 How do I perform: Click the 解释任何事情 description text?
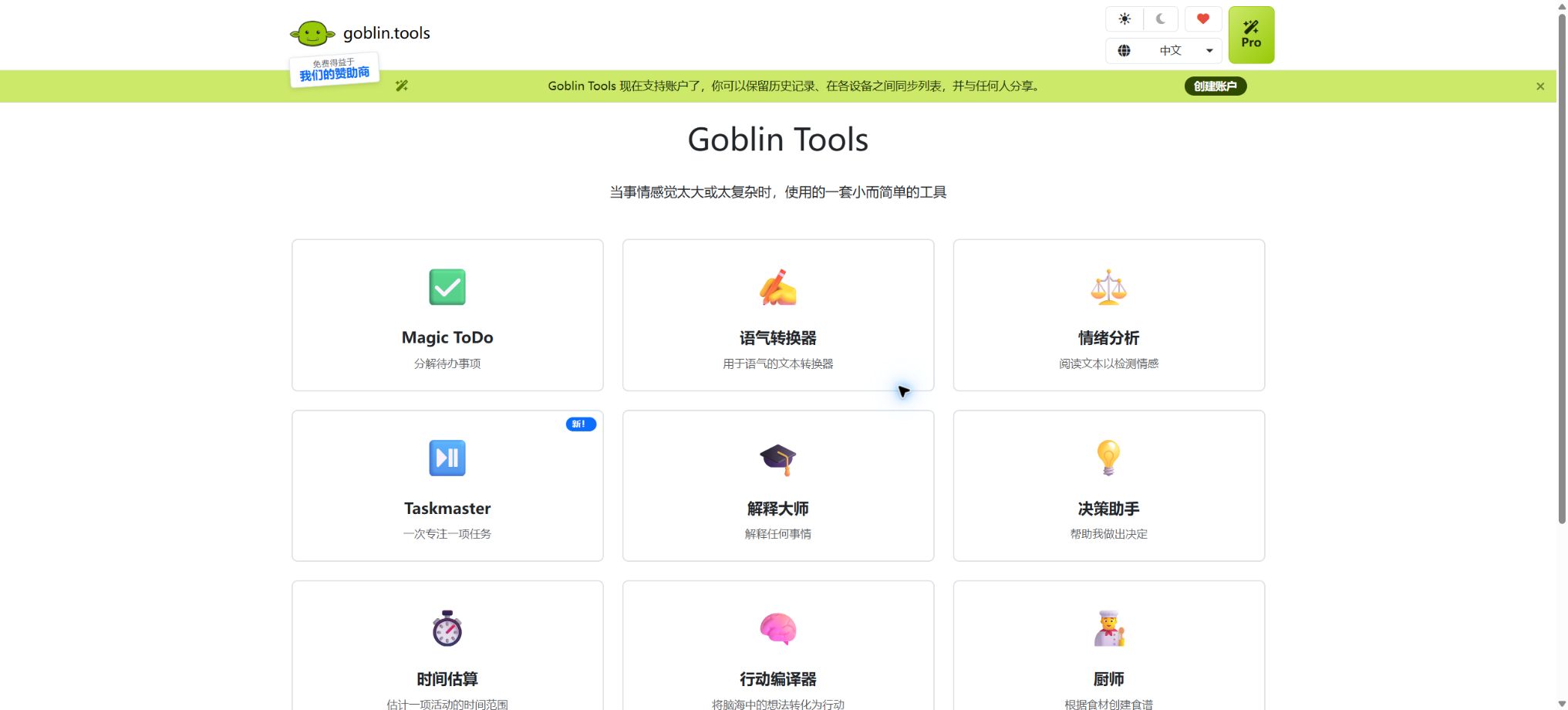click(777, 534)
